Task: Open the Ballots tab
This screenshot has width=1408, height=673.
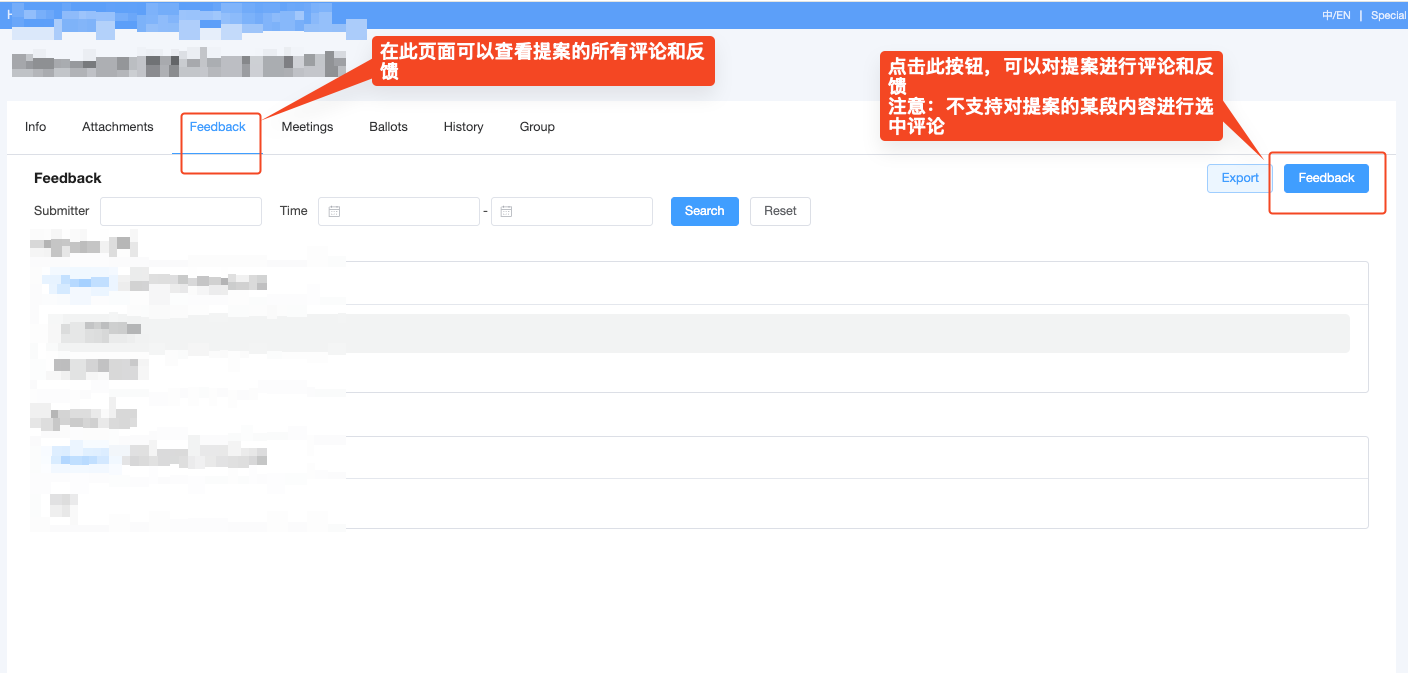Action: pyautogui.click(x=388, y=127)
